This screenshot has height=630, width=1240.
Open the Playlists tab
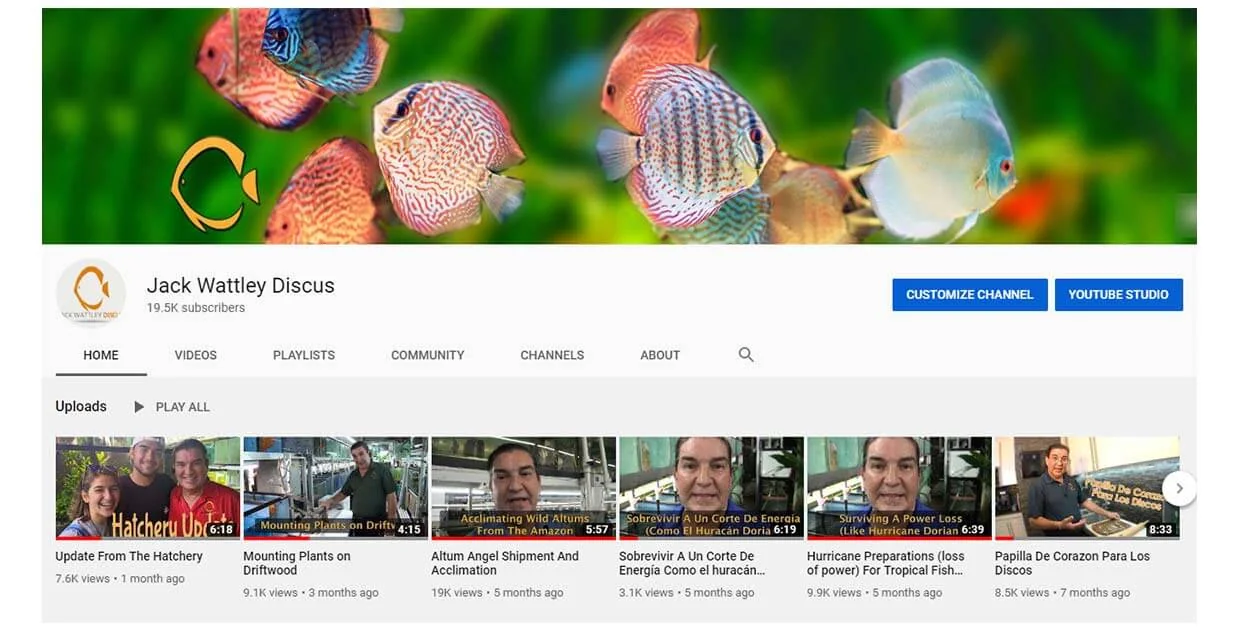[x=304, y=355]
